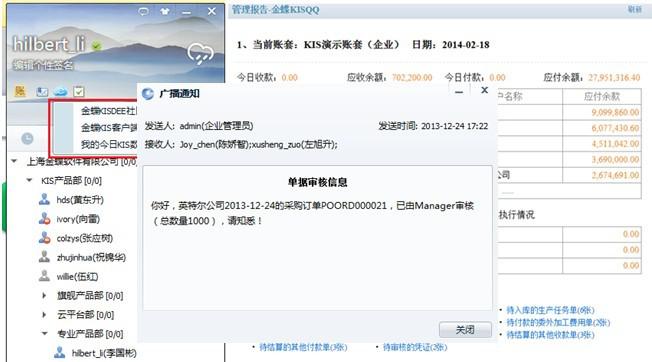The image size is (652, 362).
Task: Click the 广播通知 dialog logo icon
Action: [x=148, y=94]
